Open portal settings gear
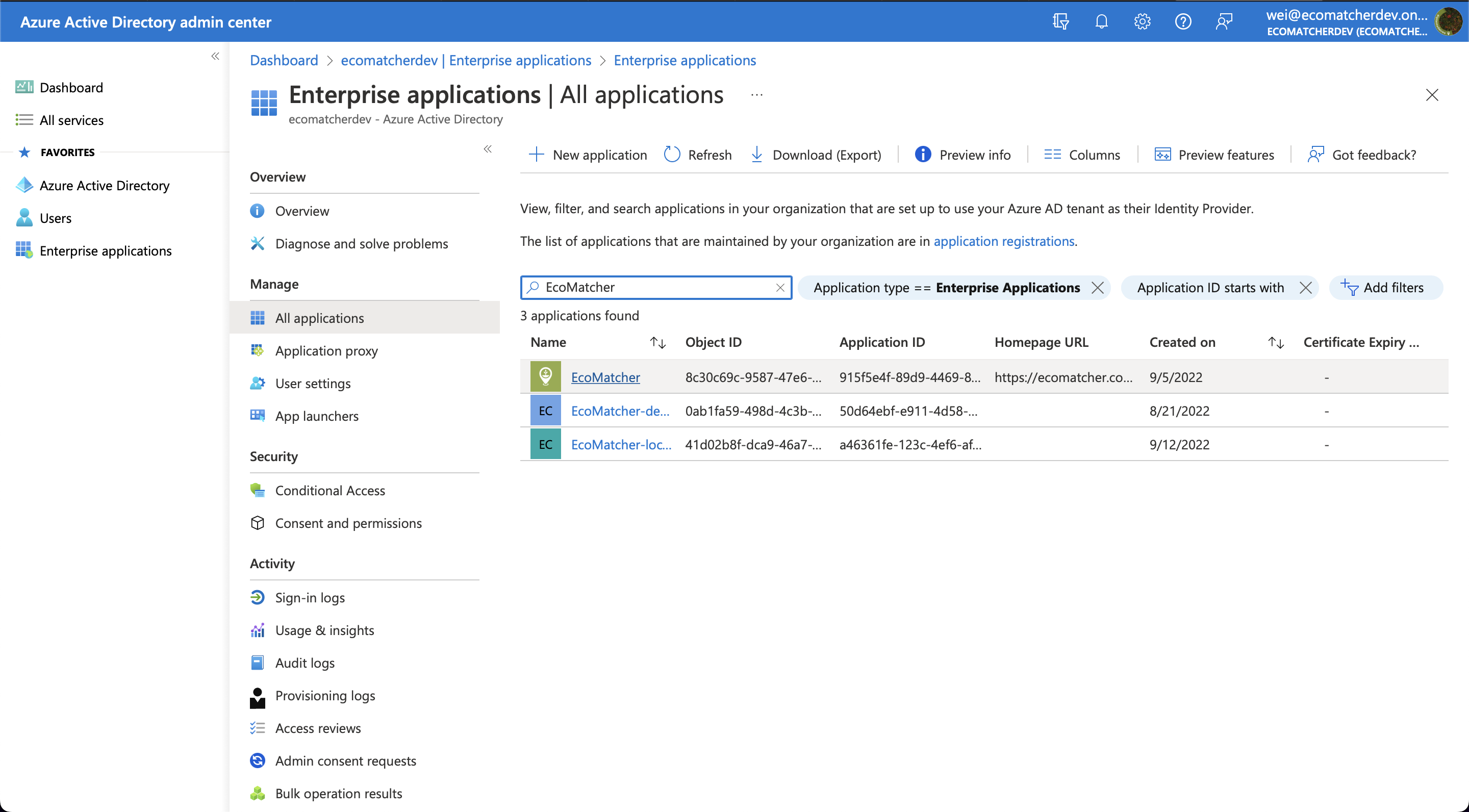The width and height of the screenshot is (1469, 812). (x=1142, y=21)
